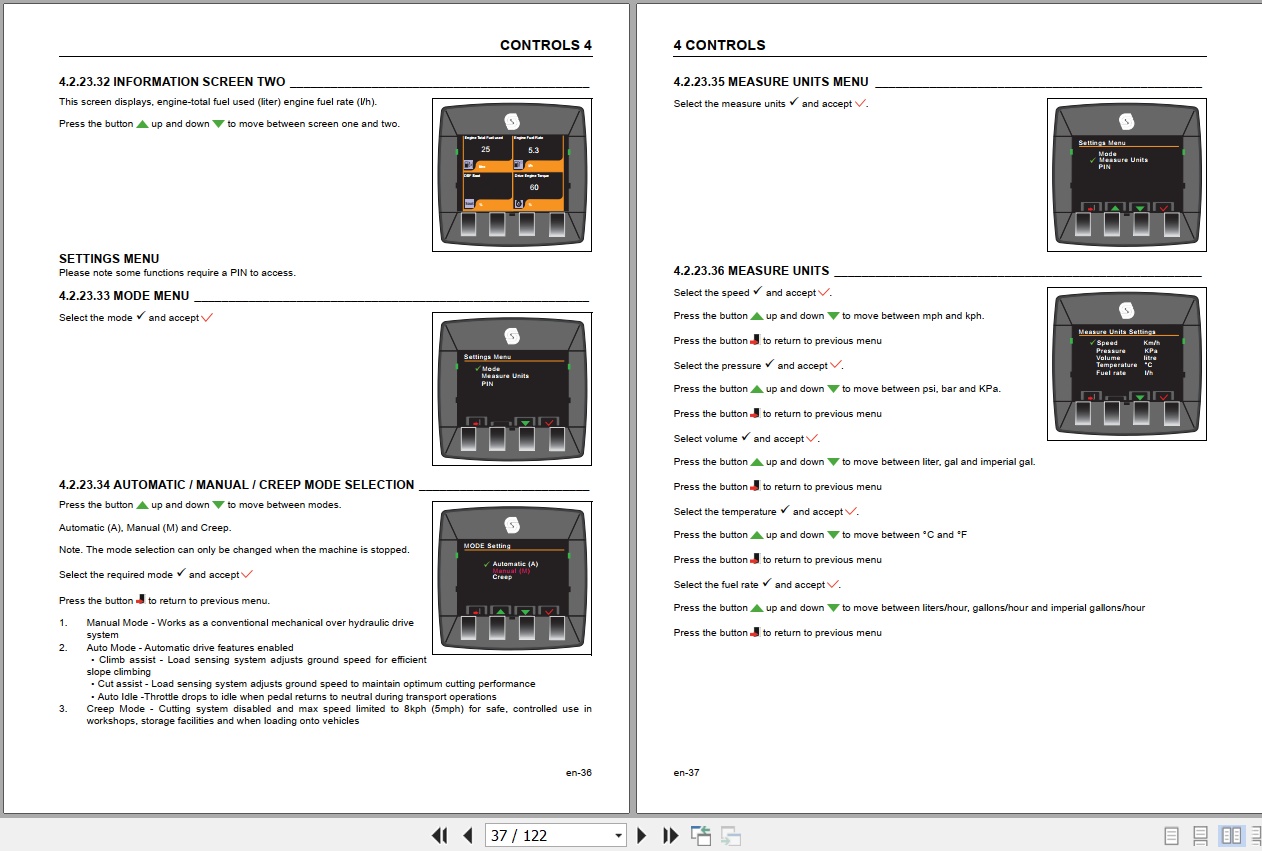Click 'Automatic (A)' in MODE Setting image
Viewport: 1262px width, 851px height.
pyautogui.click(x=514, y=564)
